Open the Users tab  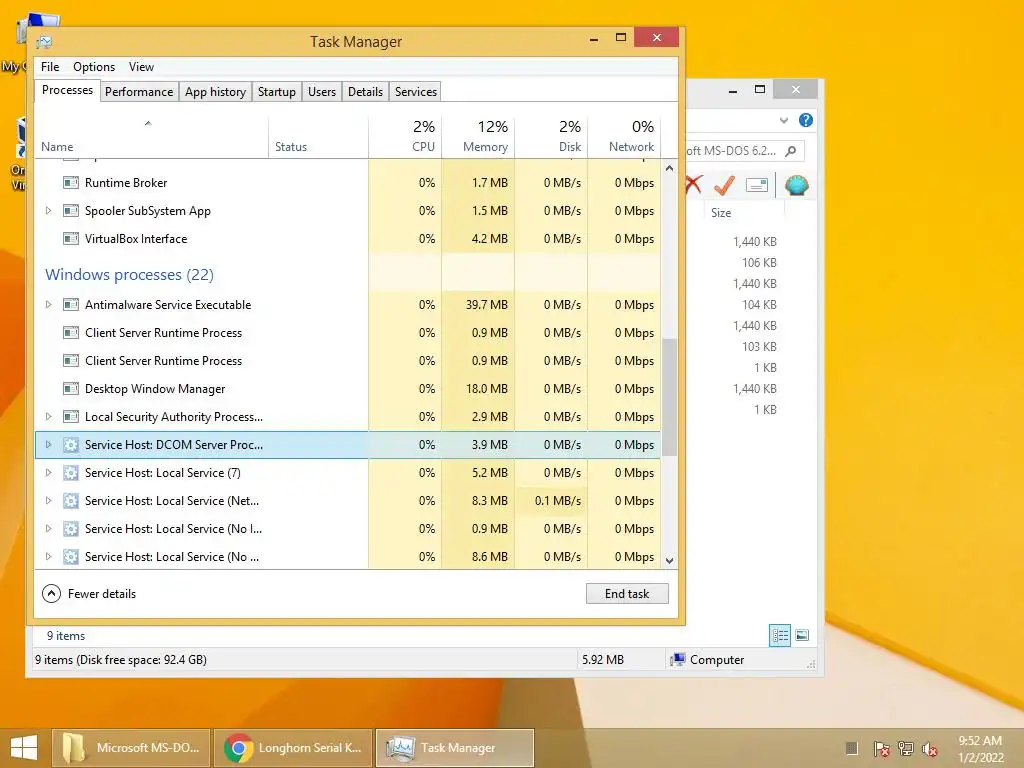(x=322, y=92)
